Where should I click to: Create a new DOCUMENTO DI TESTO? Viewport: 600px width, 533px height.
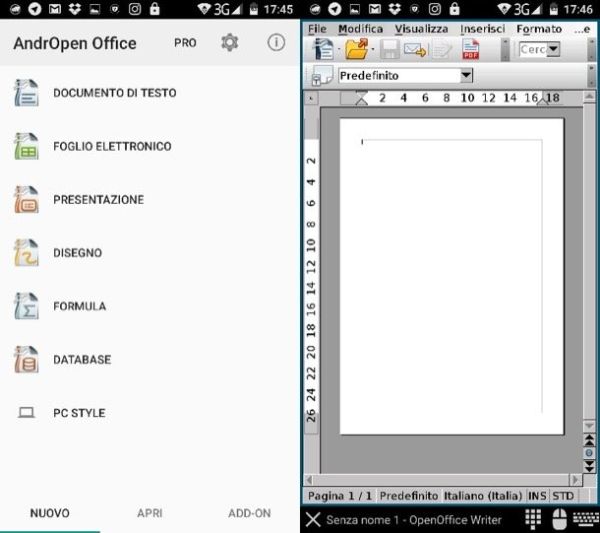click(114, 93)
